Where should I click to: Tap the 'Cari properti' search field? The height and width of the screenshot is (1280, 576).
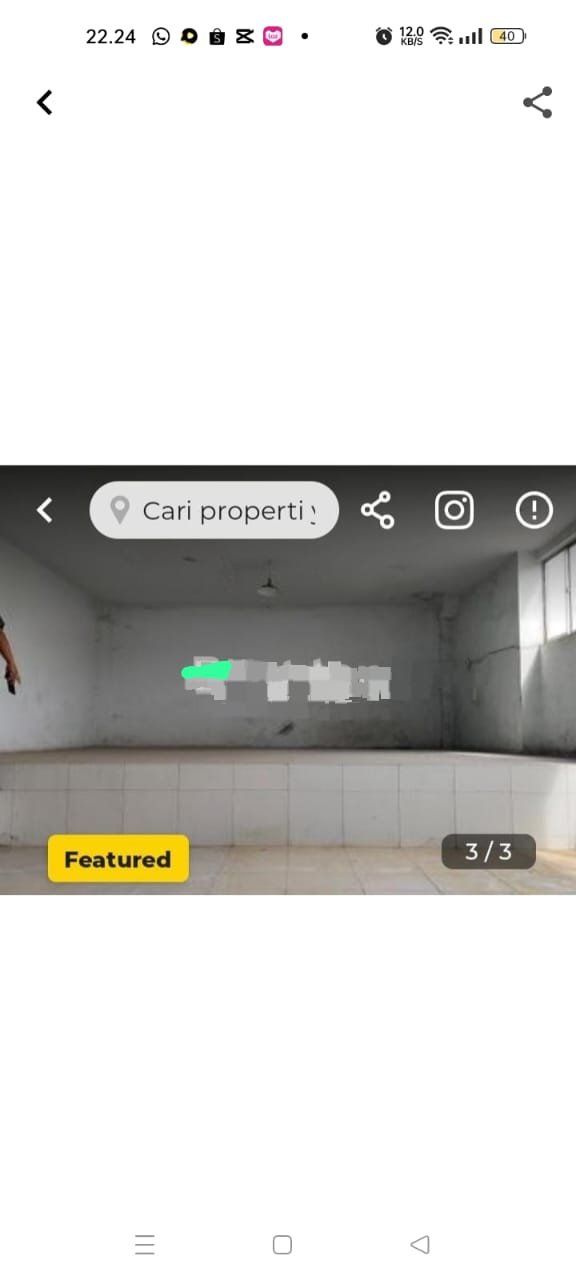214,510
